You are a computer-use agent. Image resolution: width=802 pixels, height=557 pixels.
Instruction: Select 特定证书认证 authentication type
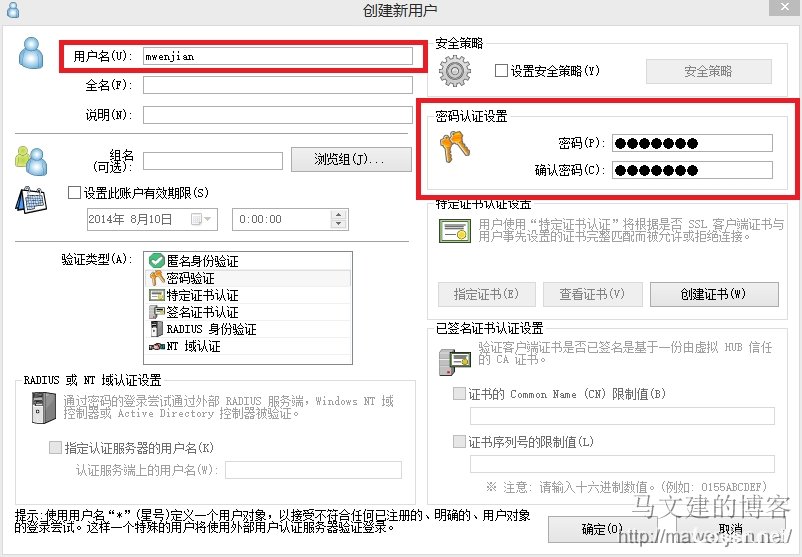coord(249,295)
